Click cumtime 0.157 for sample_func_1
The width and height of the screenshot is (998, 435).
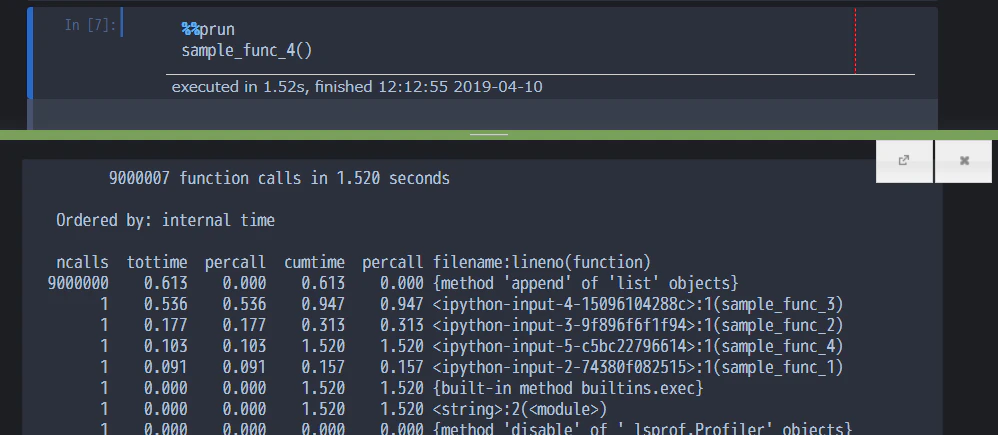click(x=323, y=367)
